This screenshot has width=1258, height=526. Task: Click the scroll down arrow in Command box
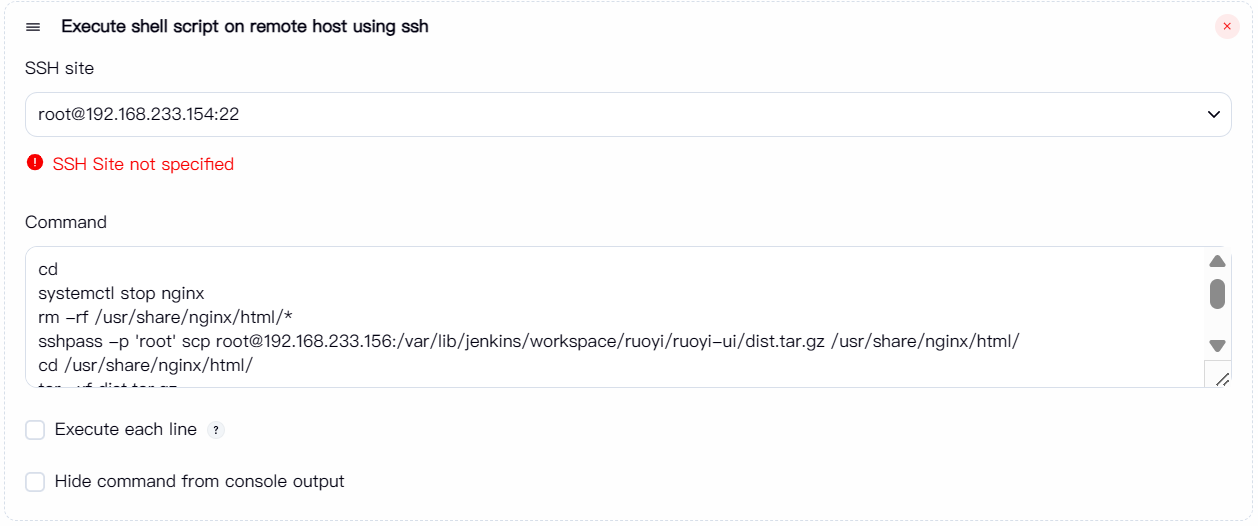[x=1217, y=346]
